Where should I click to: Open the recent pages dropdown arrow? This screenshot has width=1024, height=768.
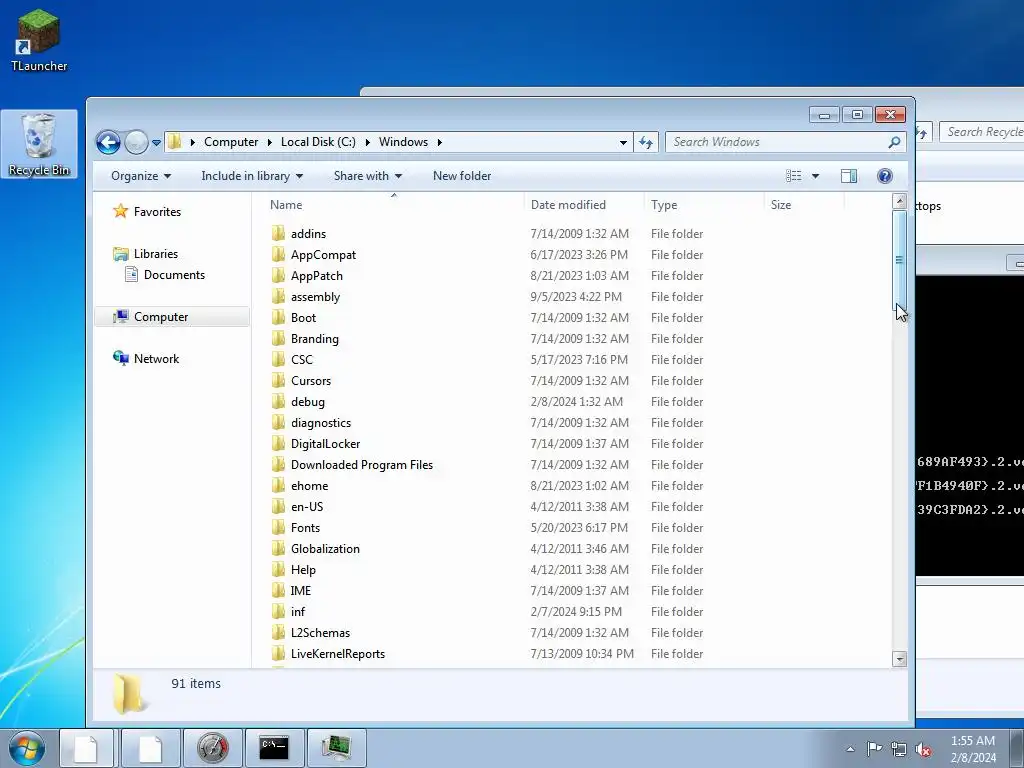pos(157,142)
